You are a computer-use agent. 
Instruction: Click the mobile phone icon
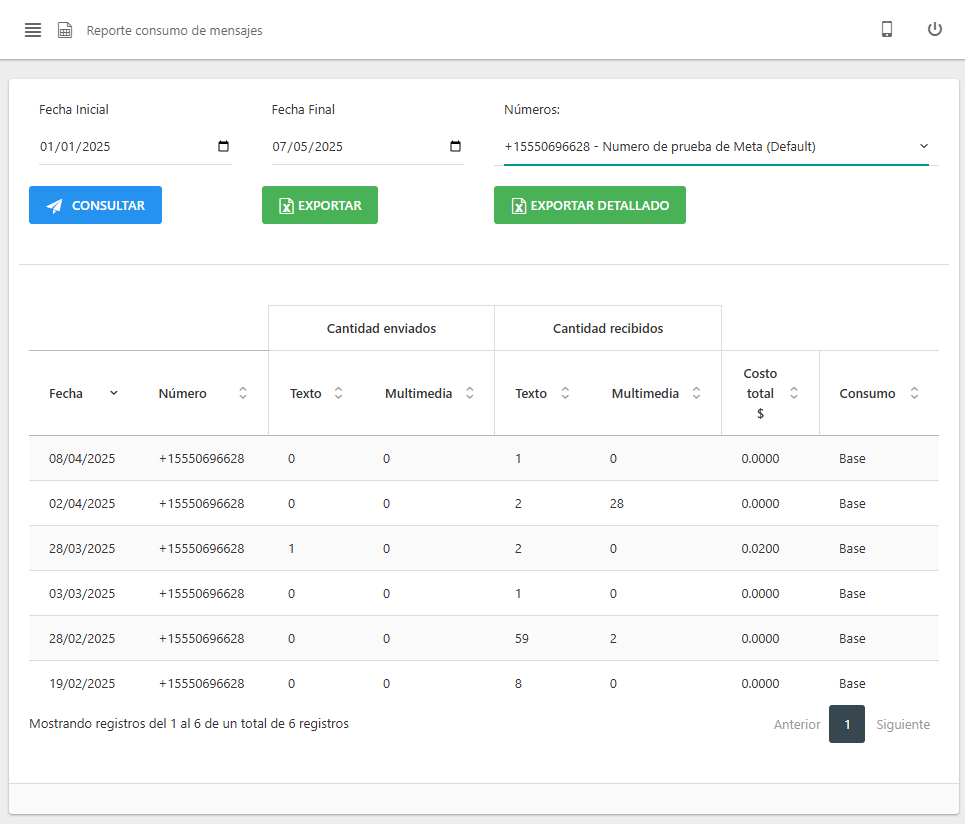[886, 29]
